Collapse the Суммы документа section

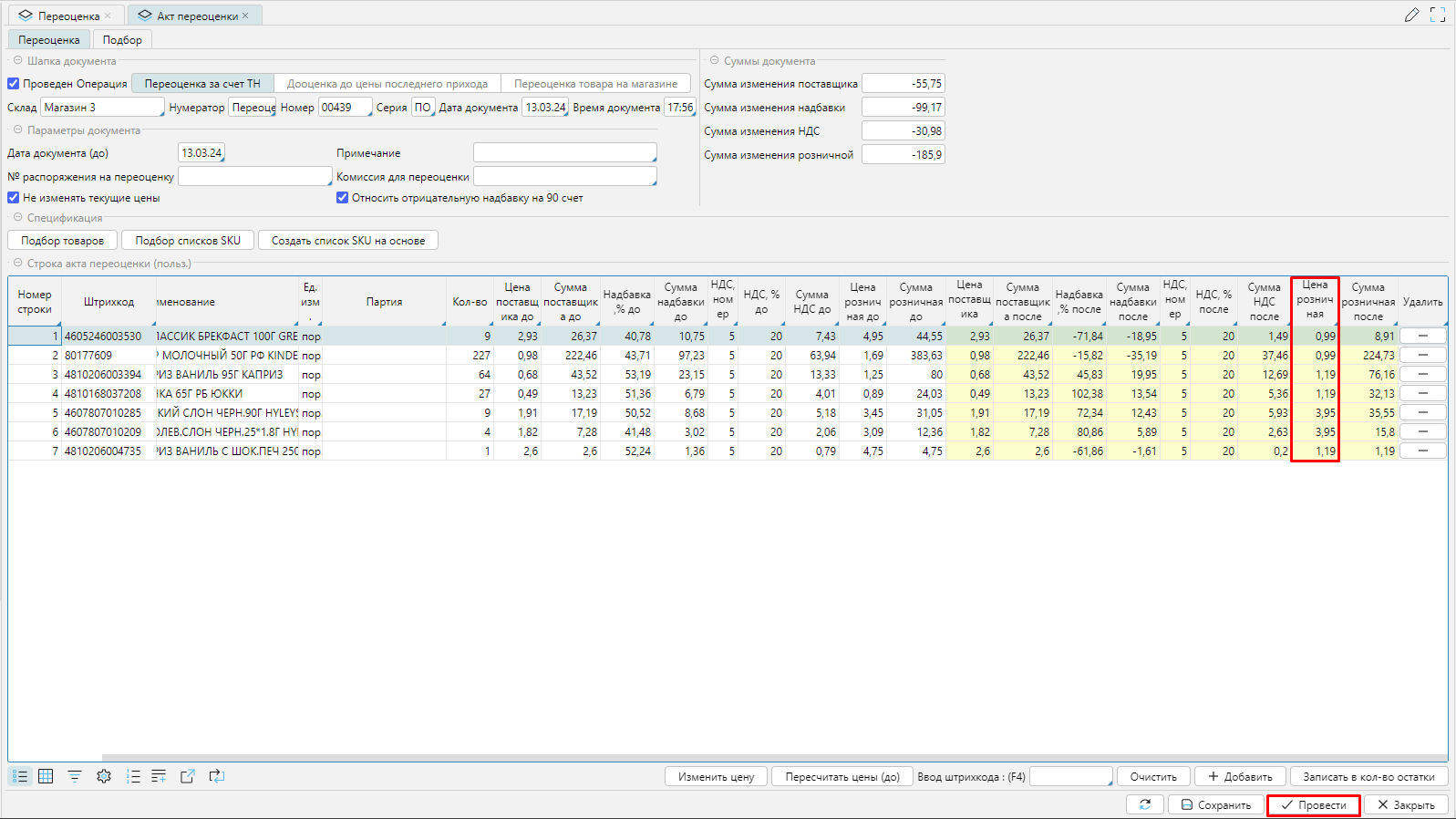[714, 61]
